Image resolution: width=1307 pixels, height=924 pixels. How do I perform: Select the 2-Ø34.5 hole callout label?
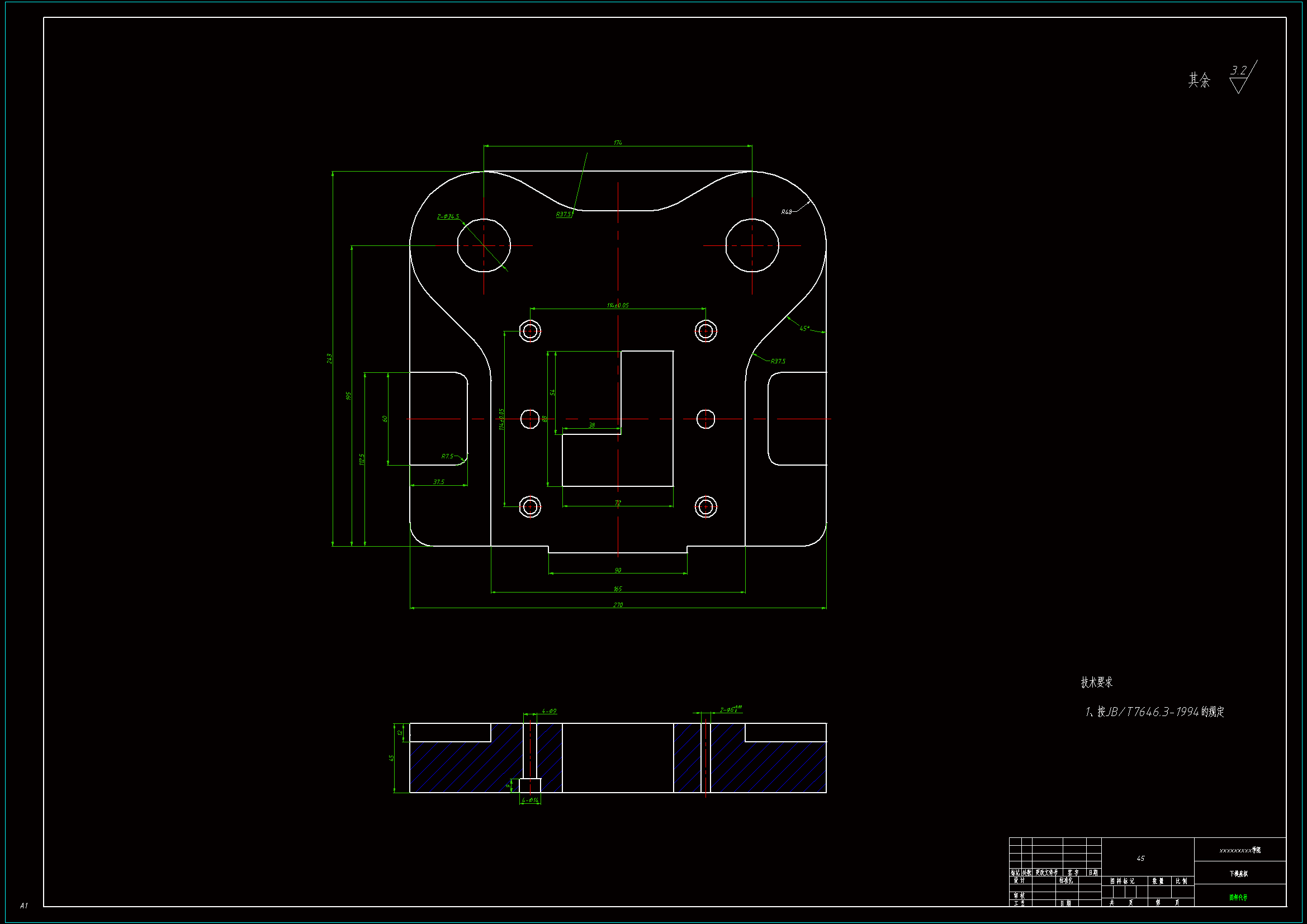448,216
